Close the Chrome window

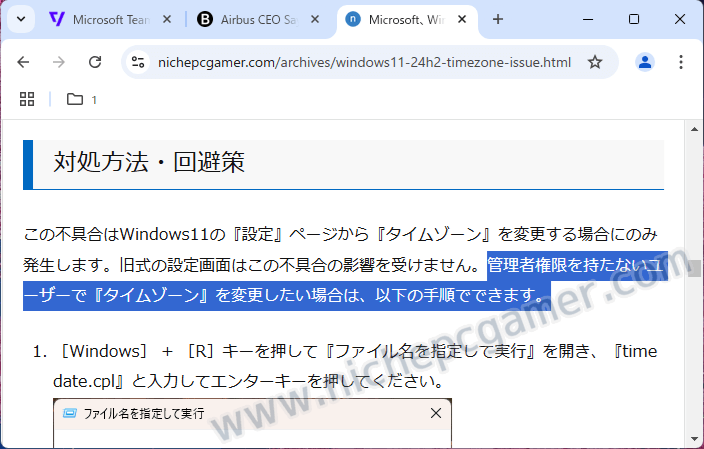(x=680, y=19)
